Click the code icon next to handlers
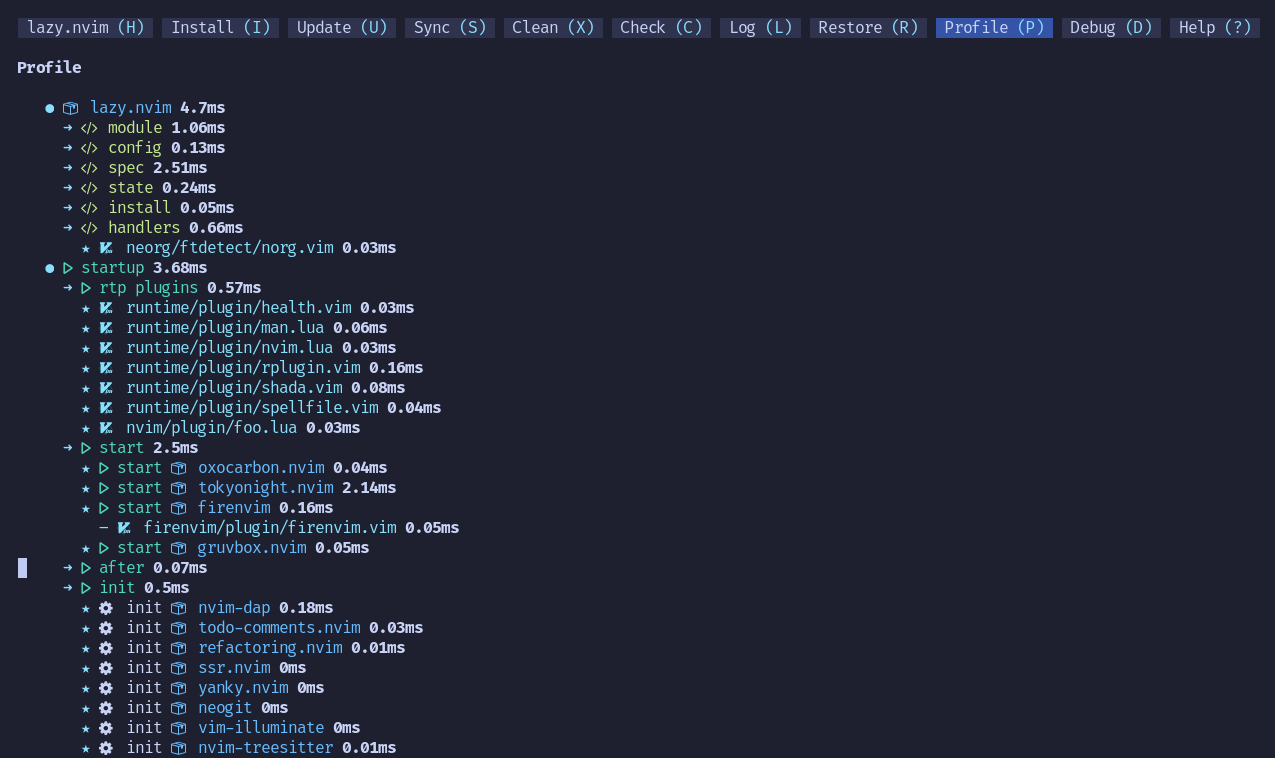 tap(89, 228)
